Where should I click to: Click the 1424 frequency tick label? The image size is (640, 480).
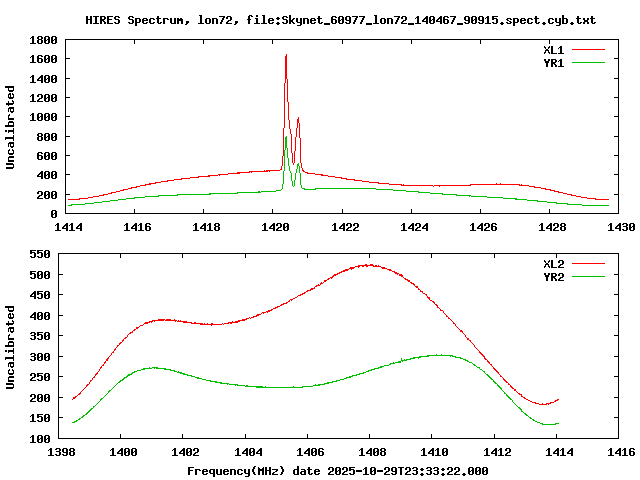[414, 227]
